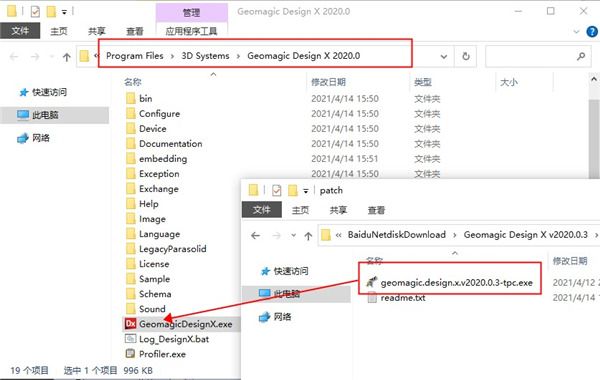Select the Profiler.exe file icon

tap(130, 354)
